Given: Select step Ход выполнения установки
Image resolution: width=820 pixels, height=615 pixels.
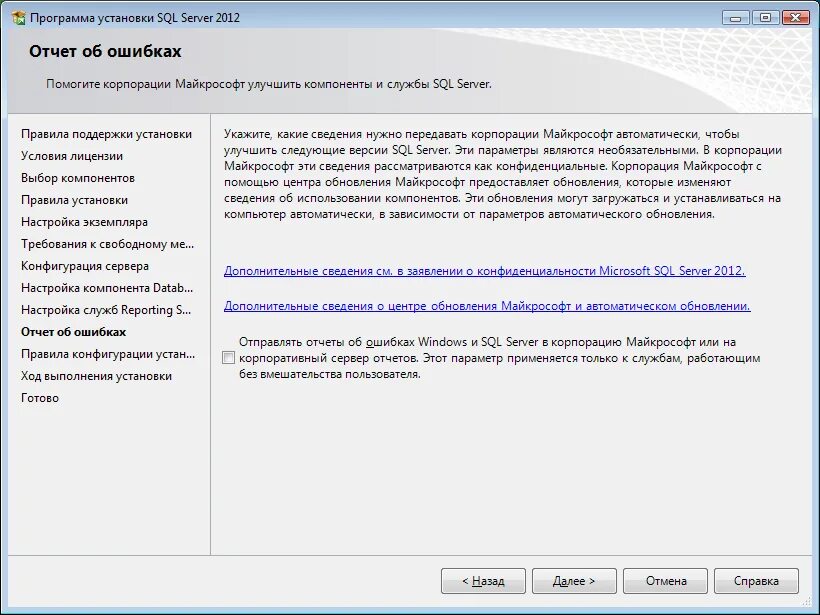Looking at the screenshot, I should coord(96,376).
